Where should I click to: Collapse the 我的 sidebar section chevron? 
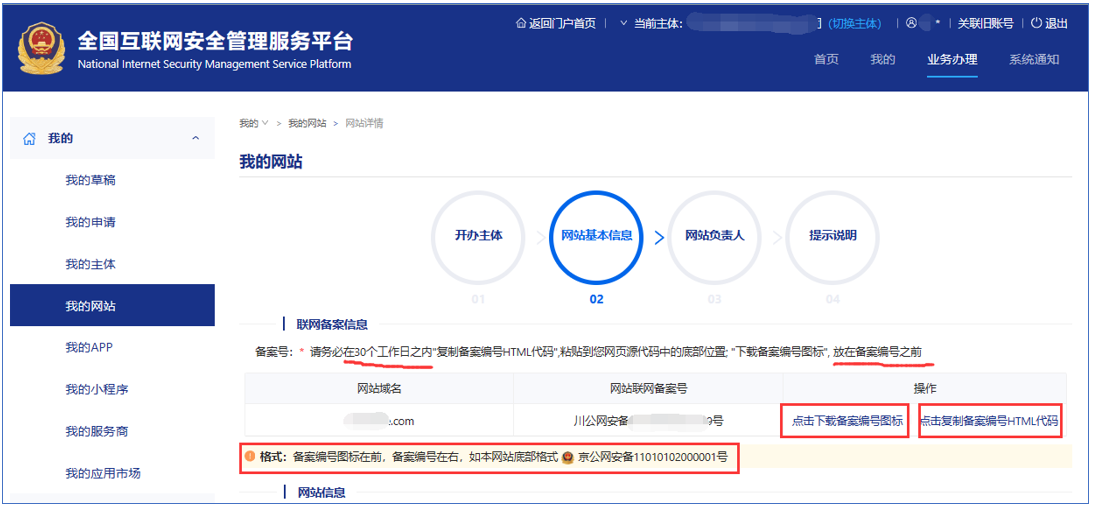(196, 139)
